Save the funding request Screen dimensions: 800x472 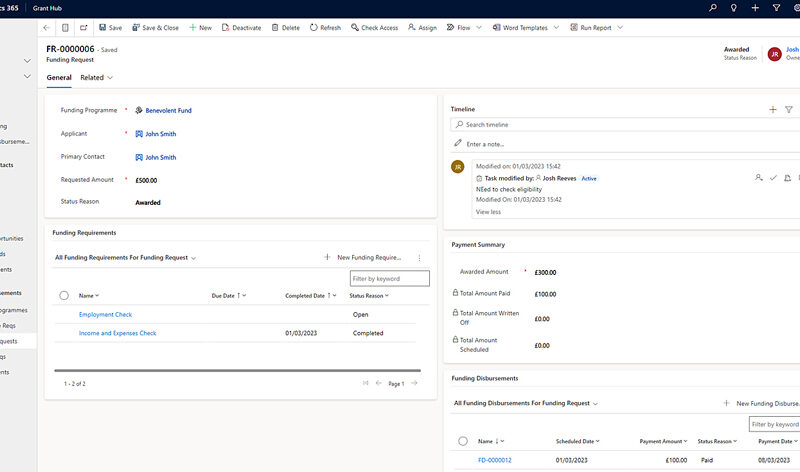[111, 28]
